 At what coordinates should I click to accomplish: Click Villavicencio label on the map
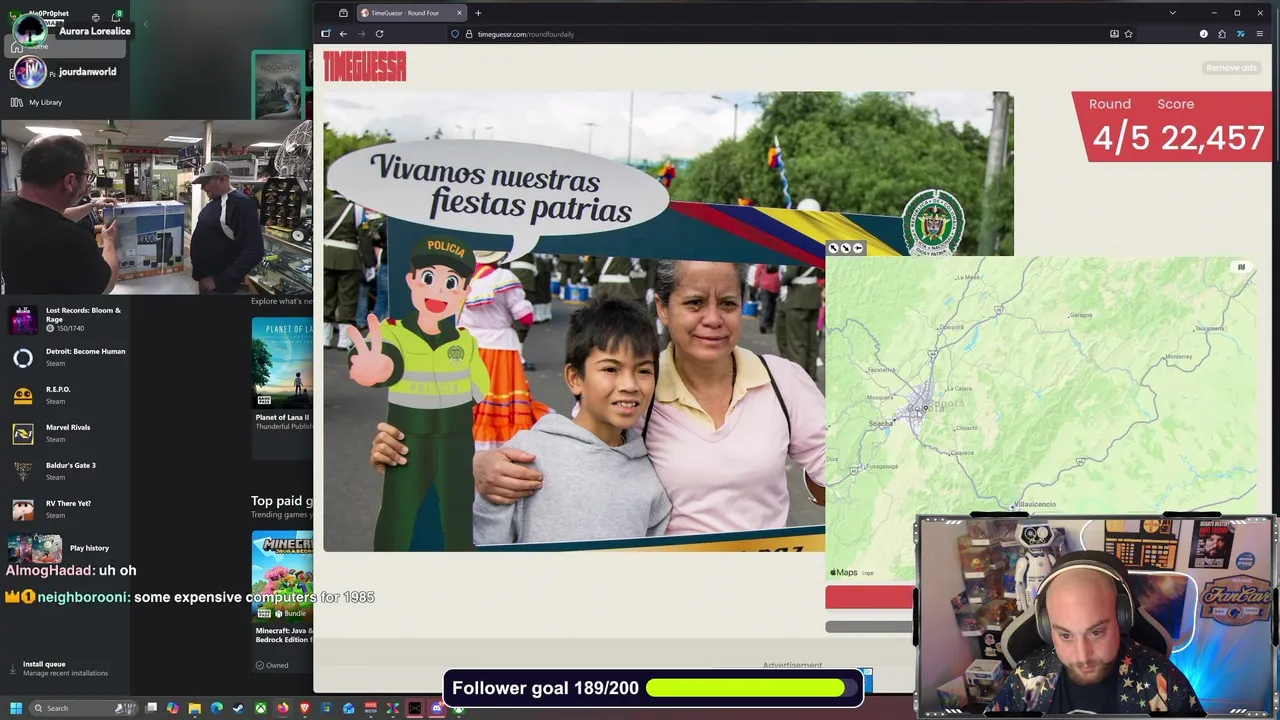(1034, 504)
